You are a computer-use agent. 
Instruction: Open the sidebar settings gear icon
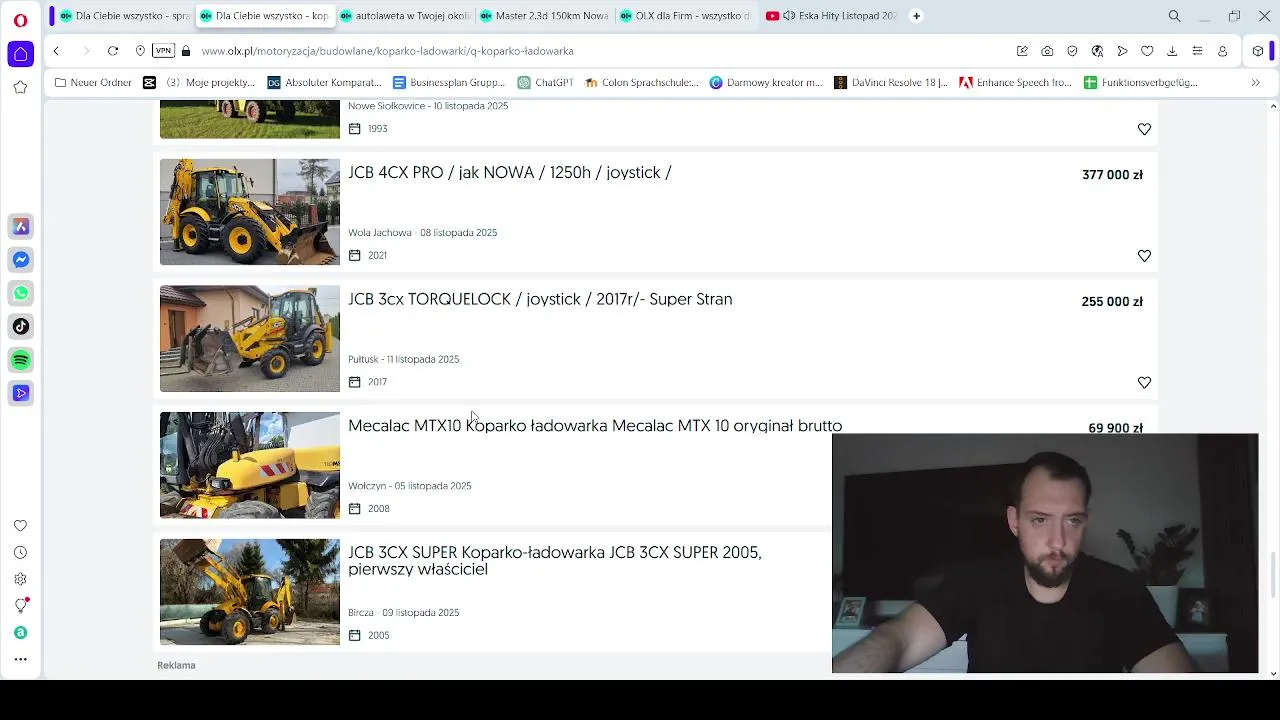[x=20, y=579]
